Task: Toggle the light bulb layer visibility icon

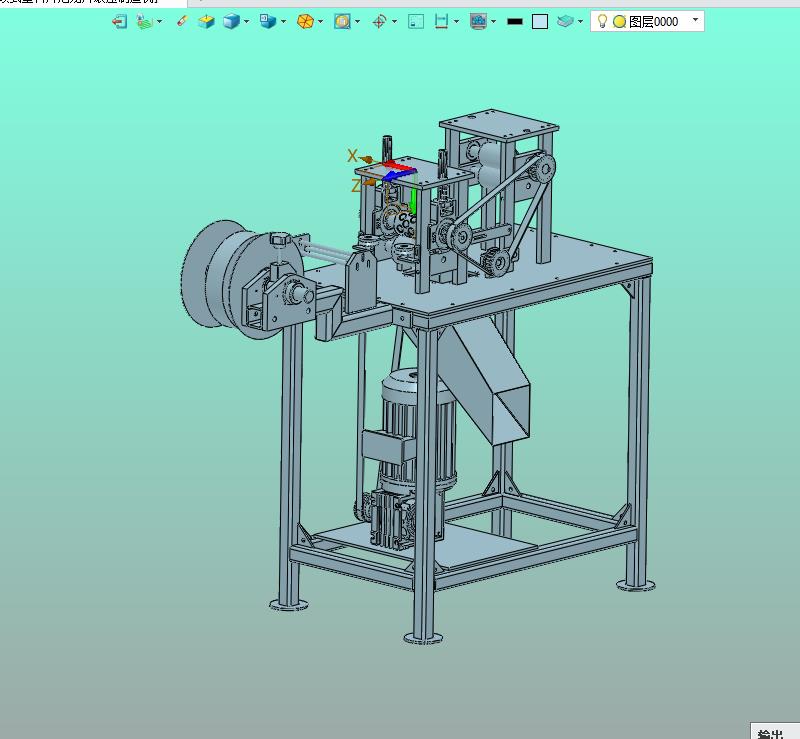Action: click(x=602, y=21)
